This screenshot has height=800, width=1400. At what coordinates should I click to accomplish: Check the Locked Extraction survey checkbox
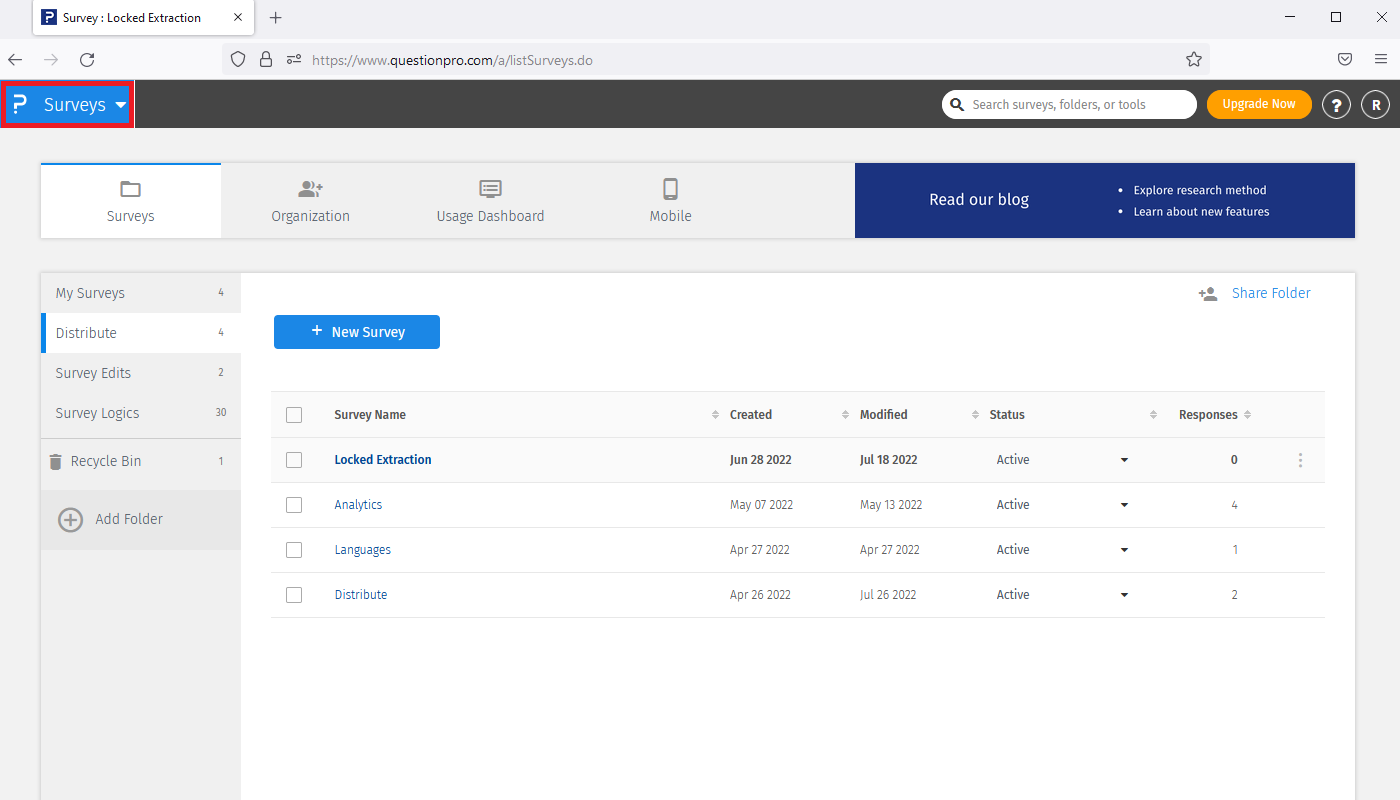294,459
